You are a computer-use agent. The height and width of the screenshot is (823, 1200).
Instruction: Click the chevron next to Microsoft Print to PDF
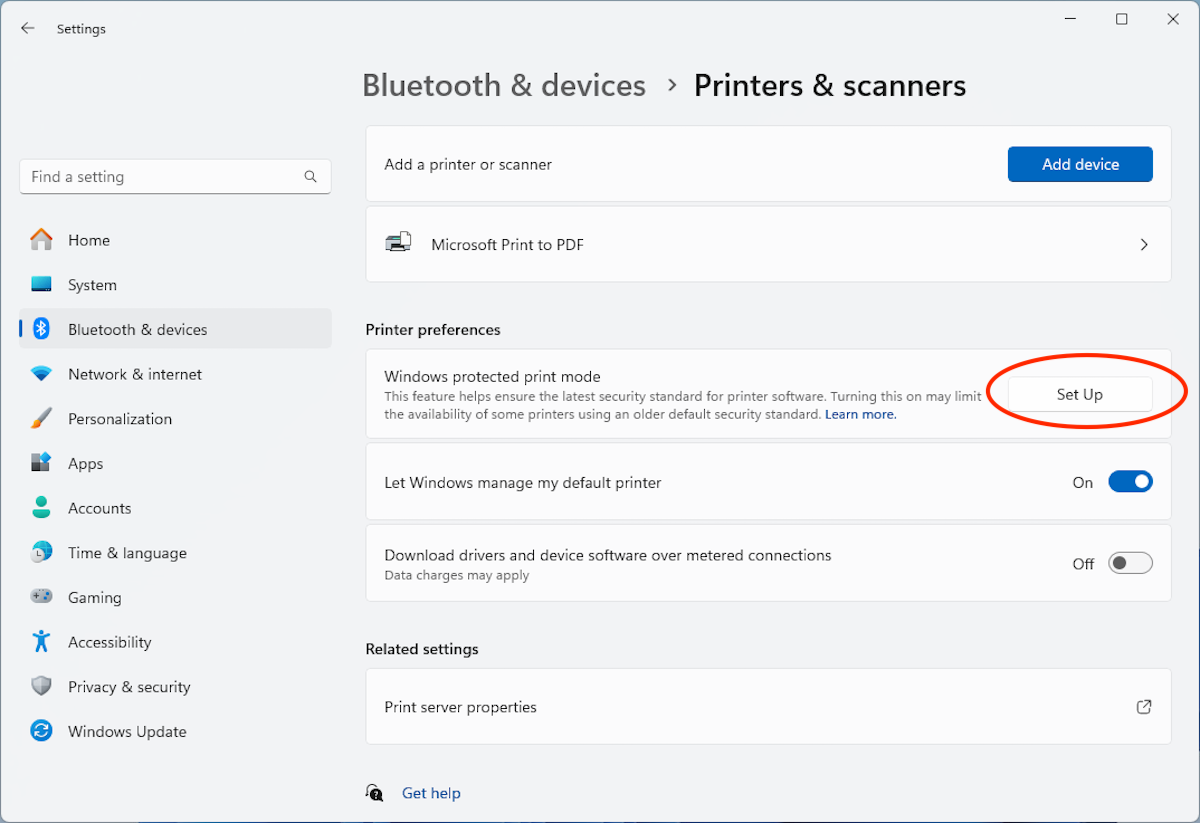coord(1143,244)
